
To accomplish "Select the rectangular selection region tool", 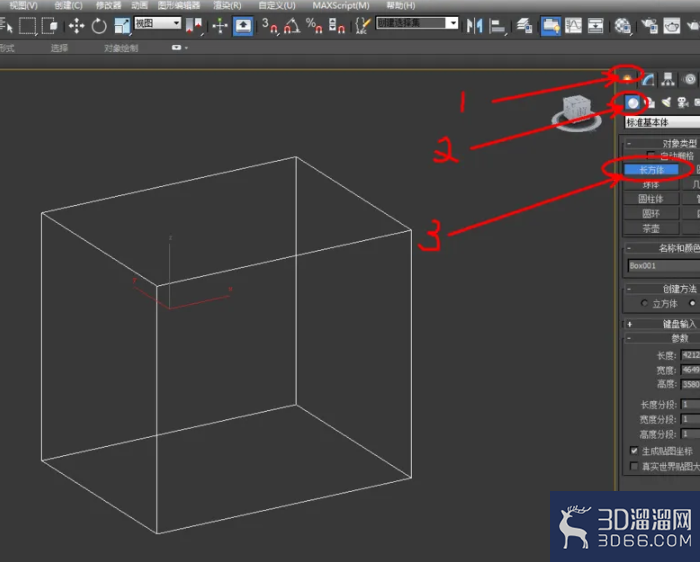I will pos(27,25).
